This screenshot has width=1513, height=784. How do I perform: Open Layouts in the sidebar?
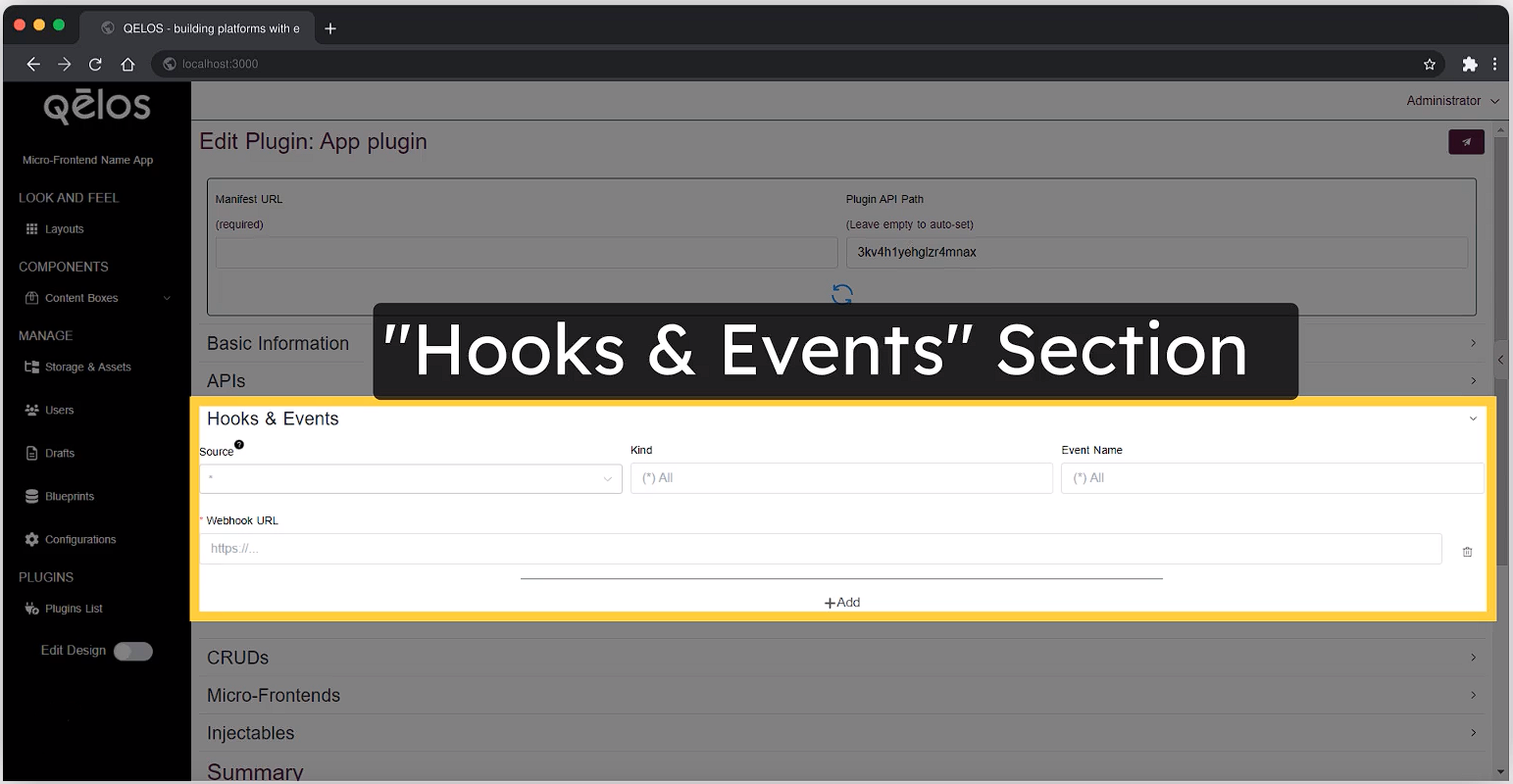click(64, 229)
